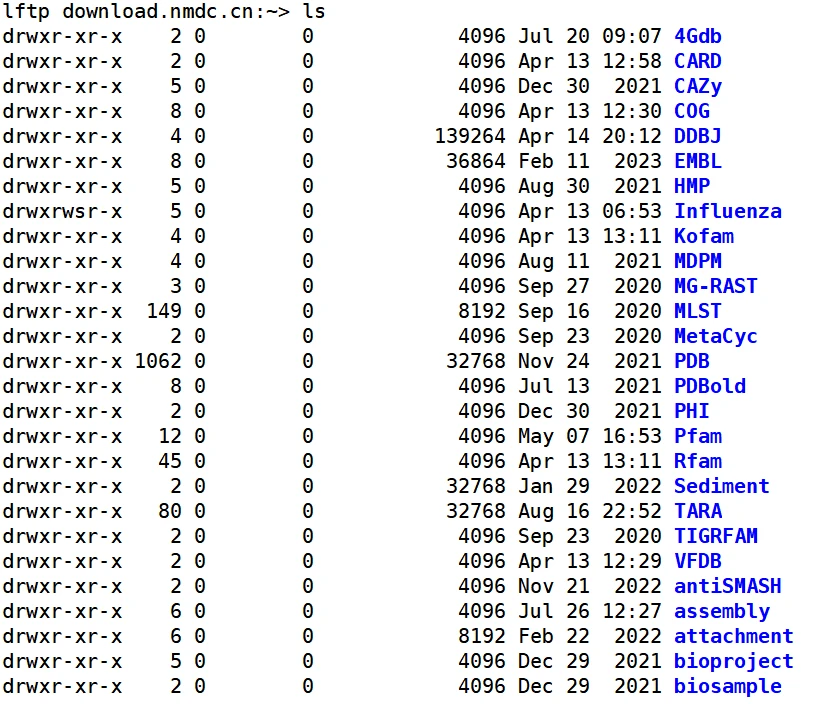The height and width of the screenshot is (704, 827).
Task: Select the attachment directory entry
Action: click(733, 636)
